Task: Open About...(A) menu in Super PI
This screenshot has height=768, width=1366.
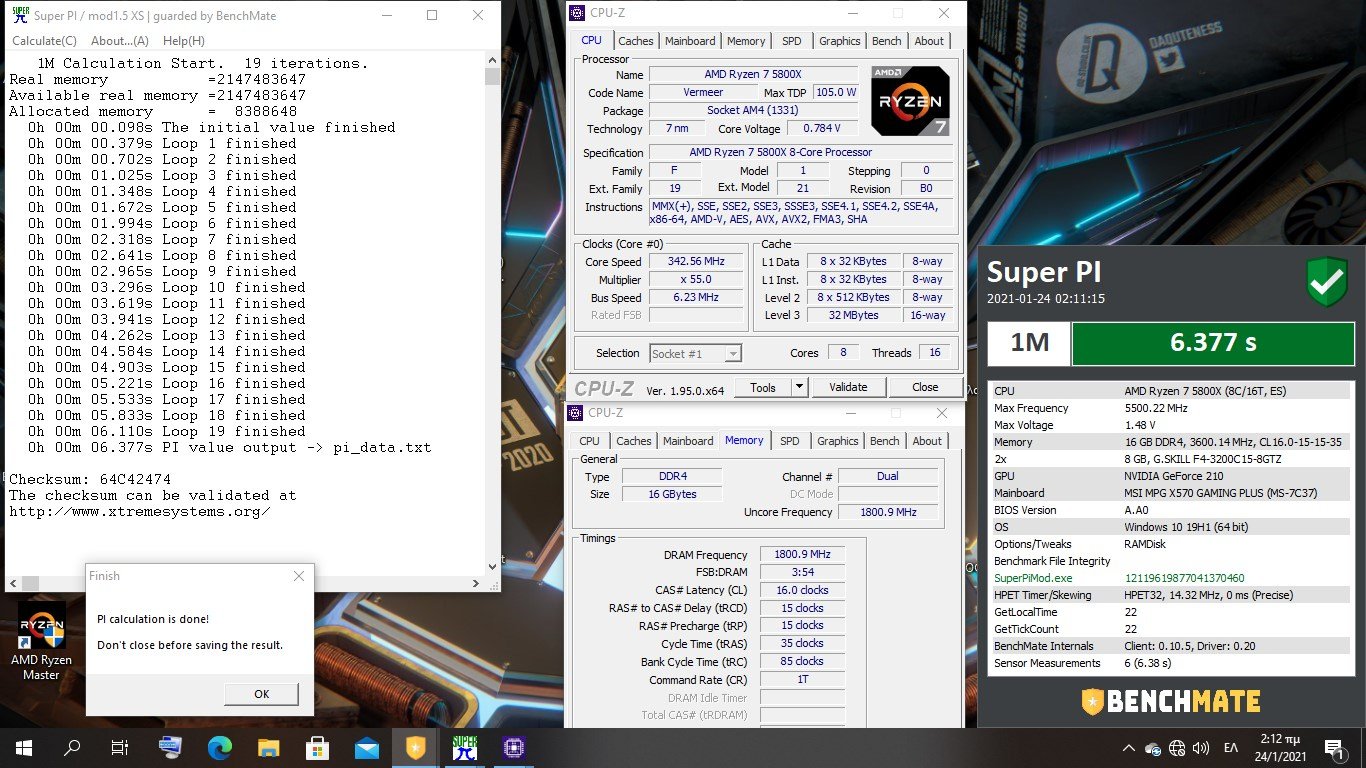Action: coord(120,41)
